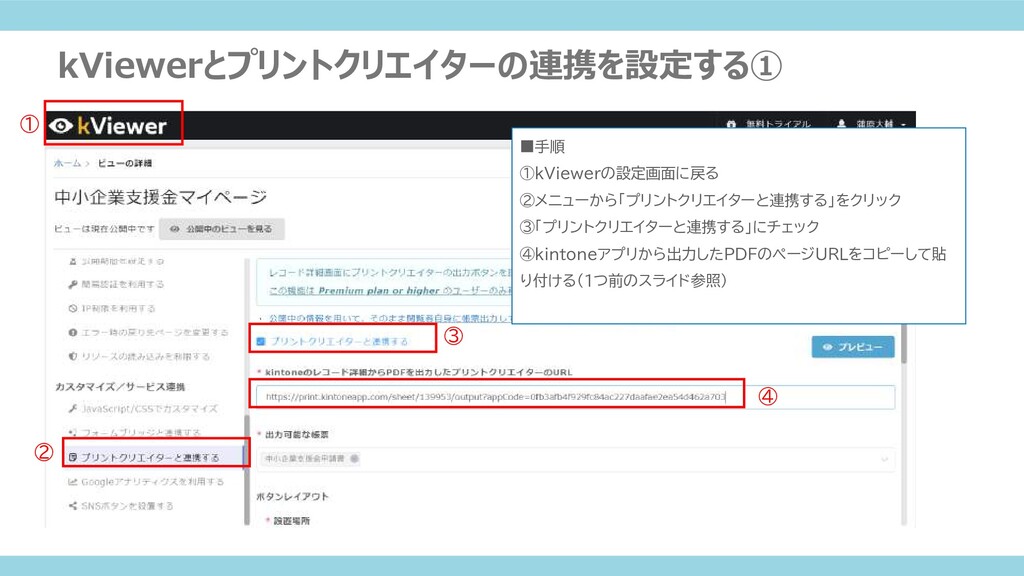Focus the print creator URL input field
Screen dimensions: 1024x576
575,396
